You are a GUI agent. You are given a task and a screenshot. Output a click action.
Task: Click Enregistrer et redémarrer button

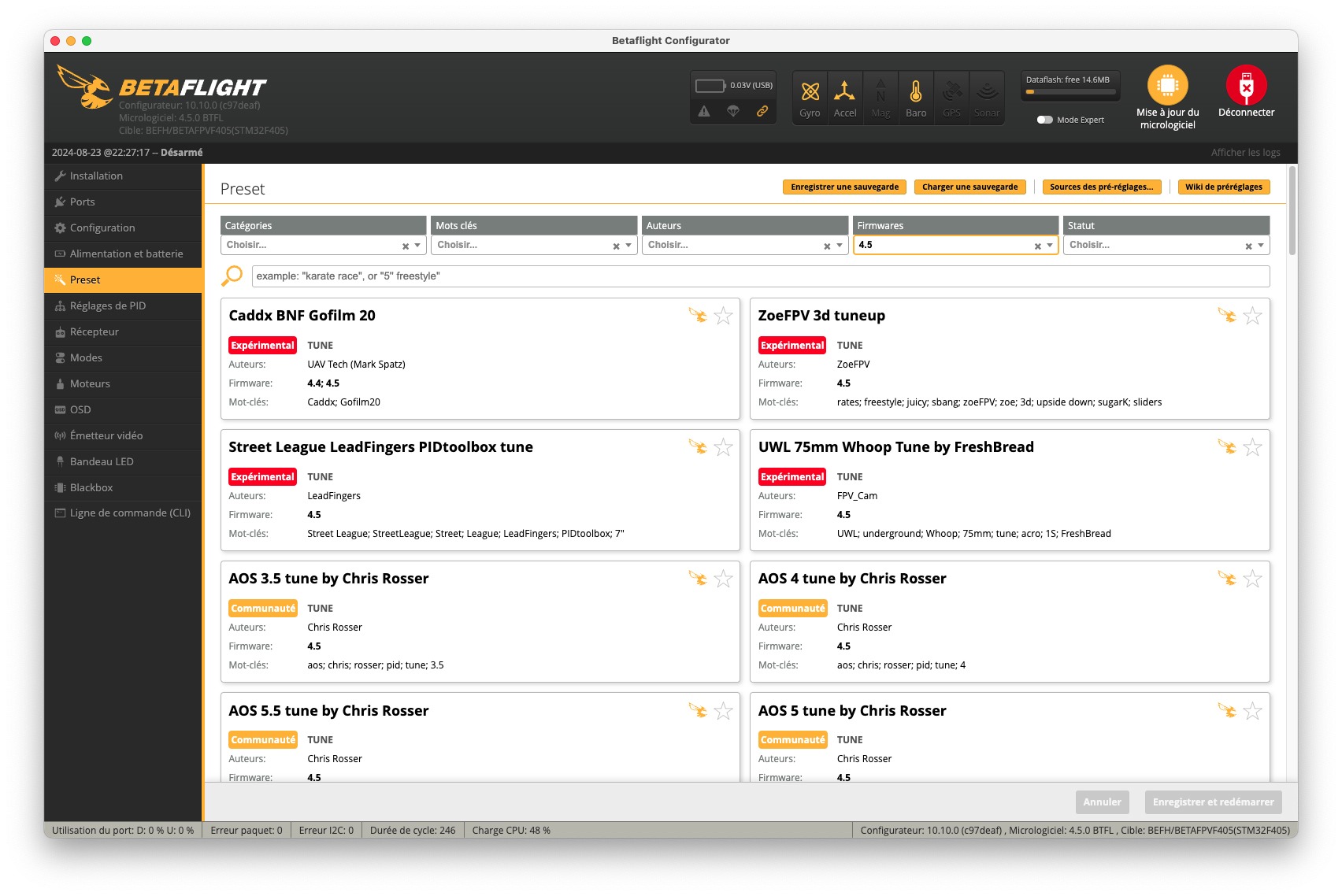(x=1213, y=802)
